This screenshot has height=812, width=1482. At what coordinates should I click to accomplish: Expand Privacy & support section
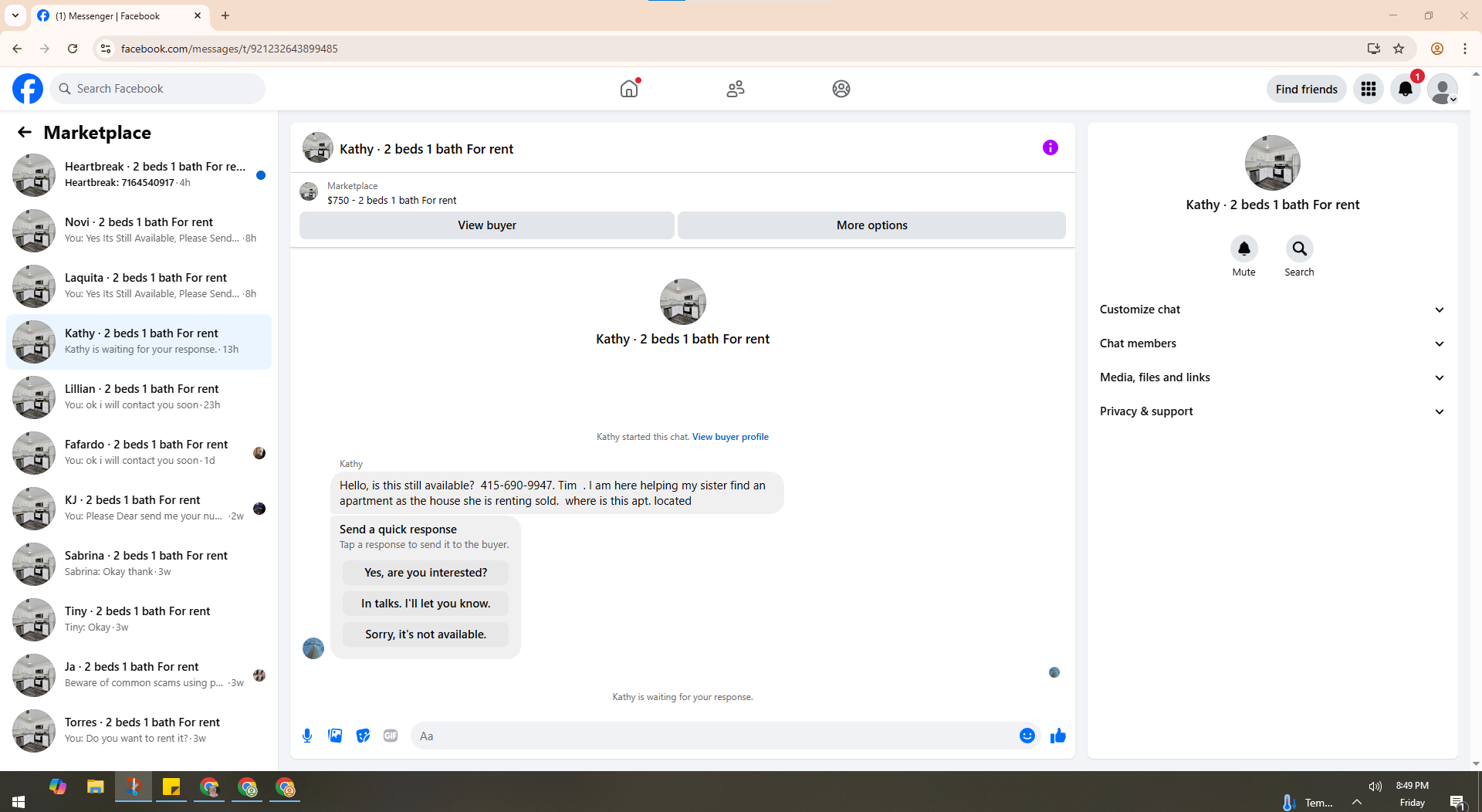tap(1272, 411)
